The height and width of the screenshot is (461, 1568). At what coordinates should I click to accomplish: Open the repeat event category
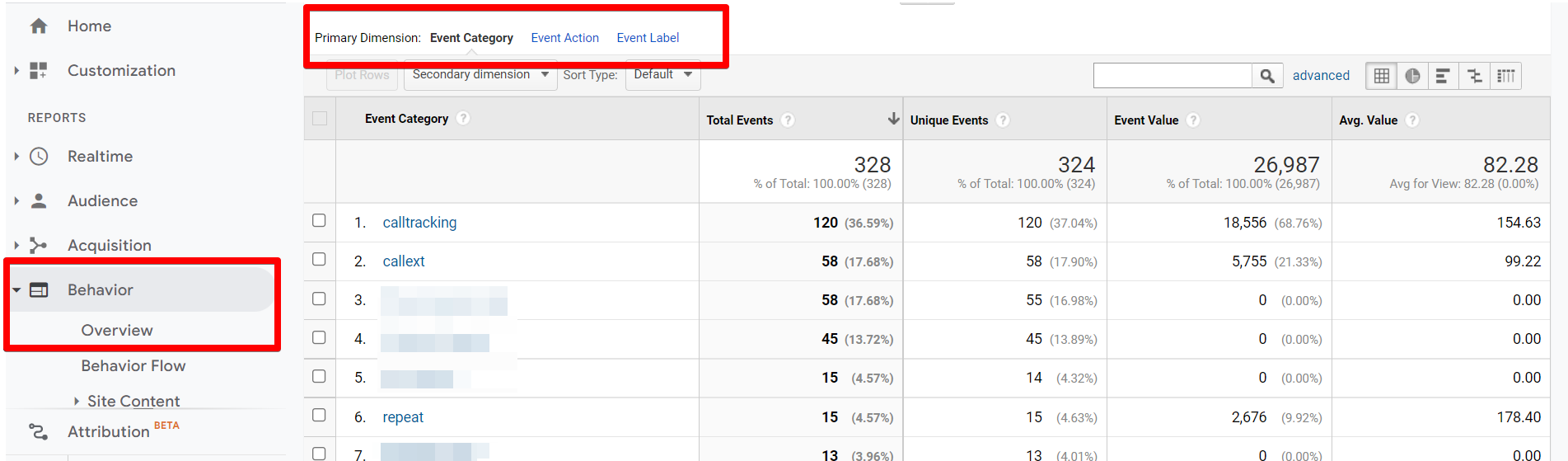[403, 417]
